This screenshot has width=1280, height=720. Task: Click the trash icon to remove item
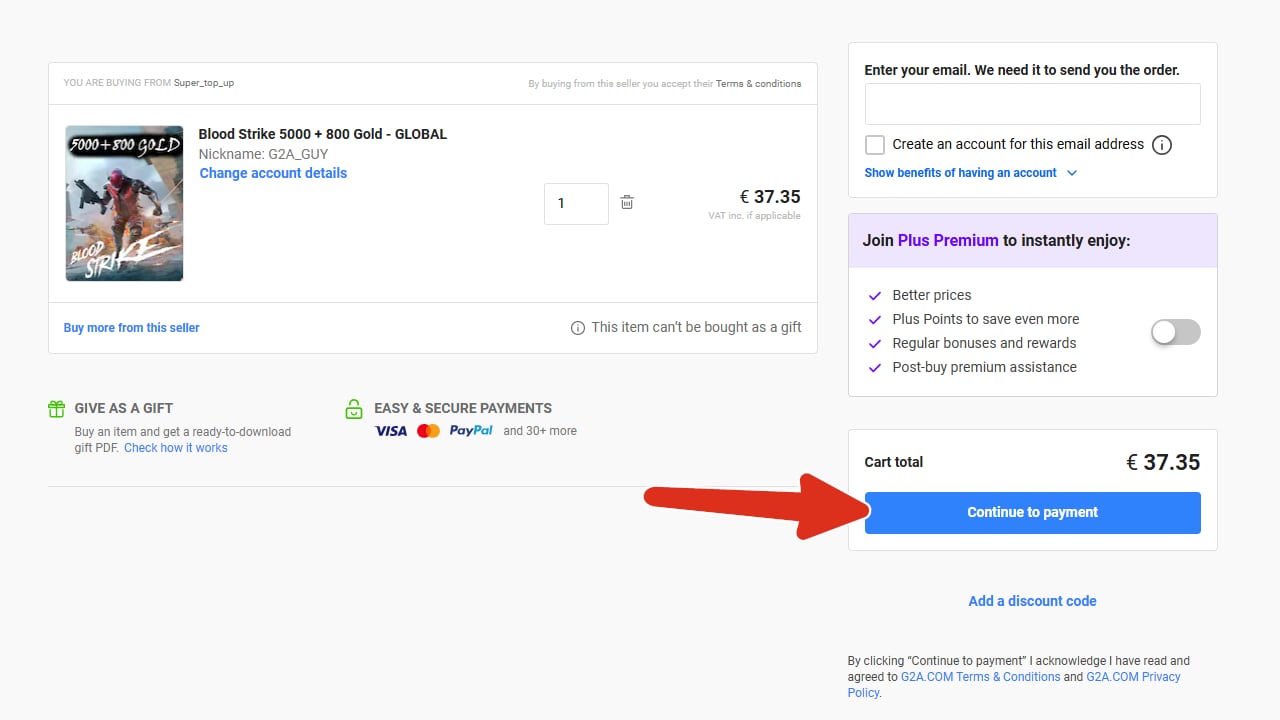[x=627, y=203]
